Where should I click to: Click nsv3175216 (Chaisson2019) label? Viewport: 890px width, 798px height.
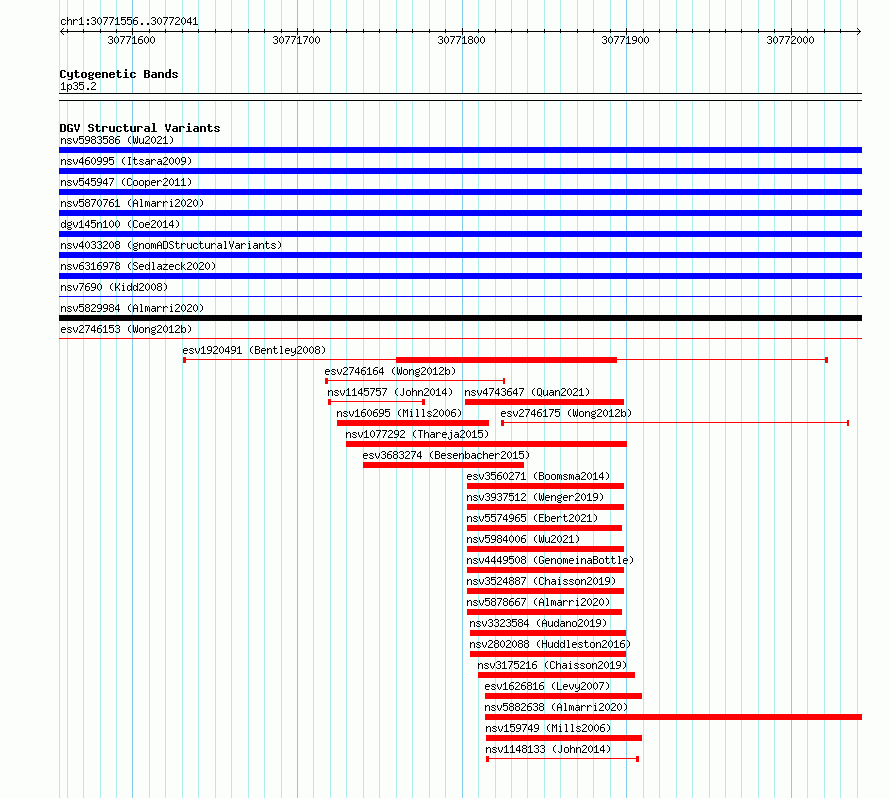552,665
